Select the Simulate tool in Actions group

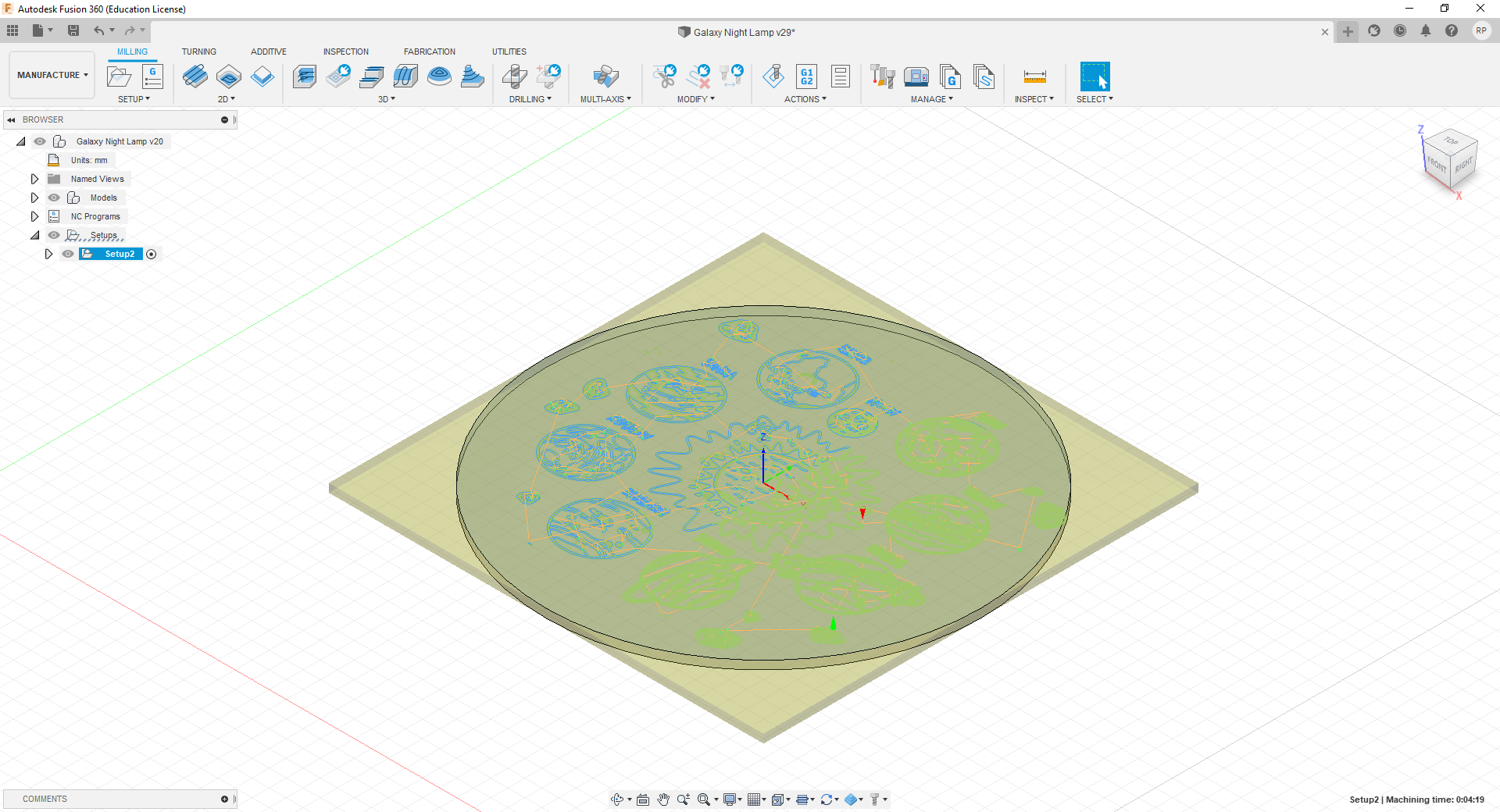[773, 77]
